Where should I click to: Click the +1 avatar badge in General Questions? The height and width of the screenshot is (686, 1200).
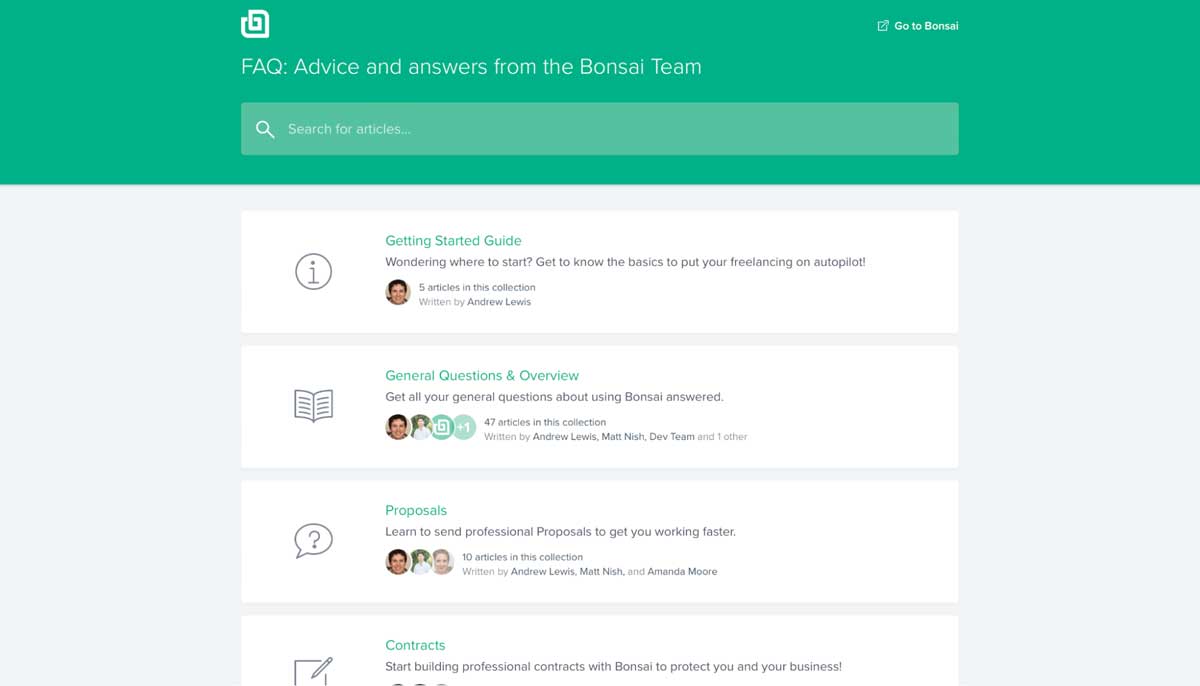[x=463, y=427]
